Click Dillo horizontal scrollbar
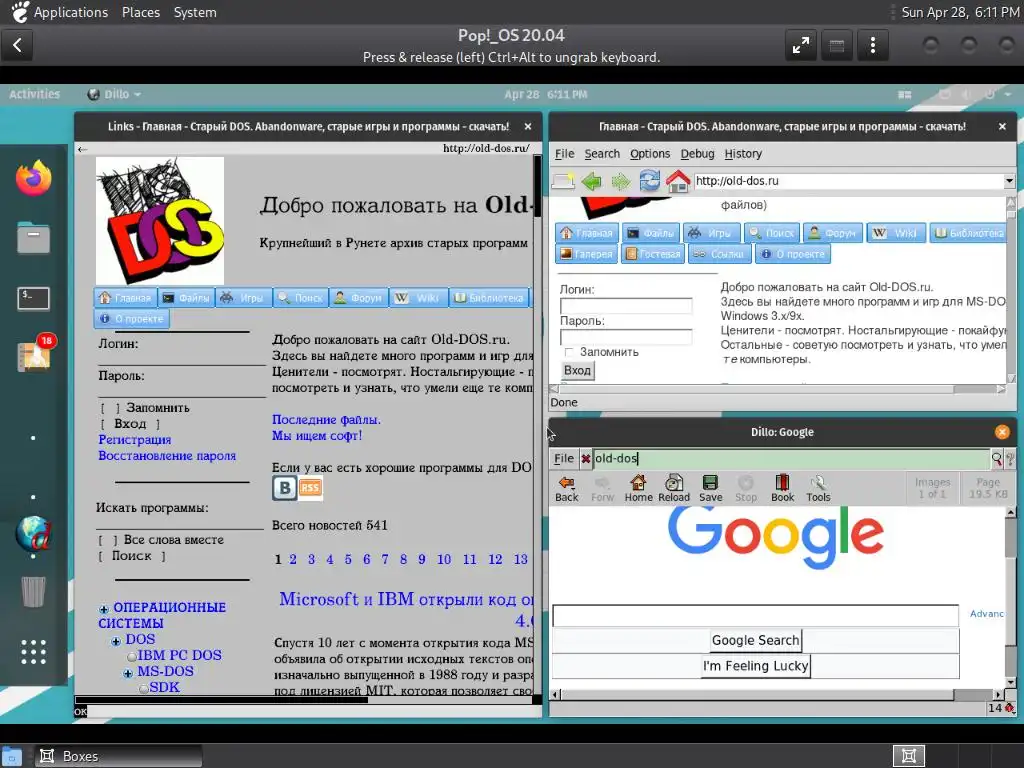Viewport: 1024px width, 768px height. tap(758, 694)
